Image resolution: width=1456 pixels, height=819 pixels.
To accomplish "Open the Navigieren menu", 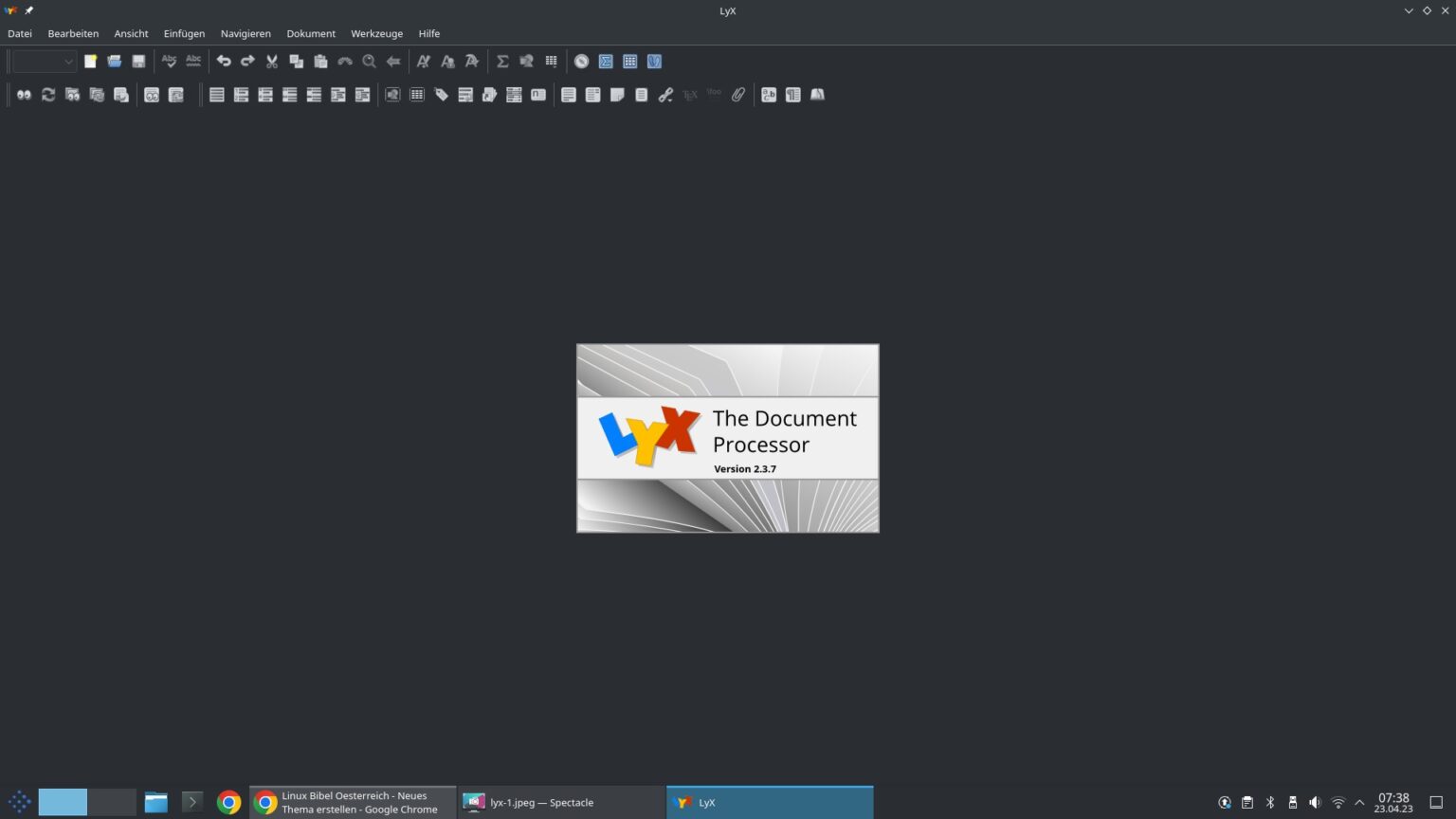I will 246,33.
